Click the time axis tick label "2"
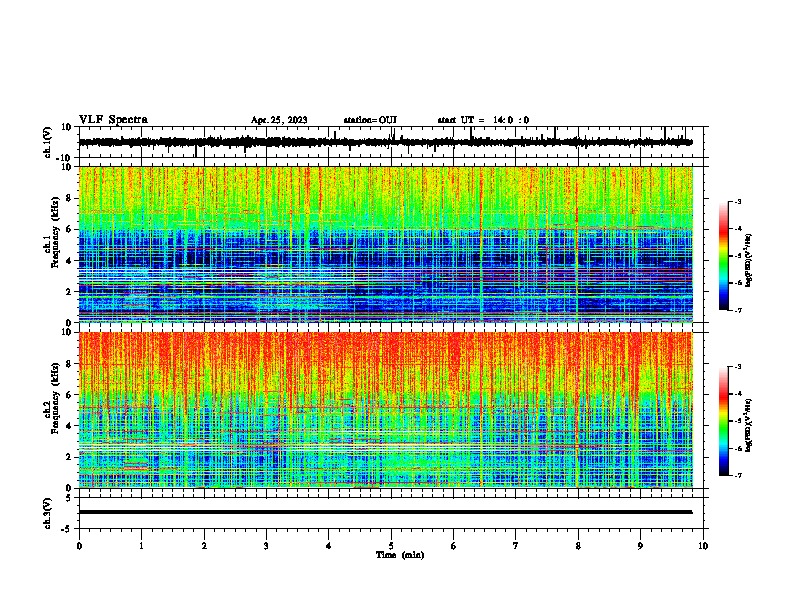792x612 pixels. (x=204, y=546)
